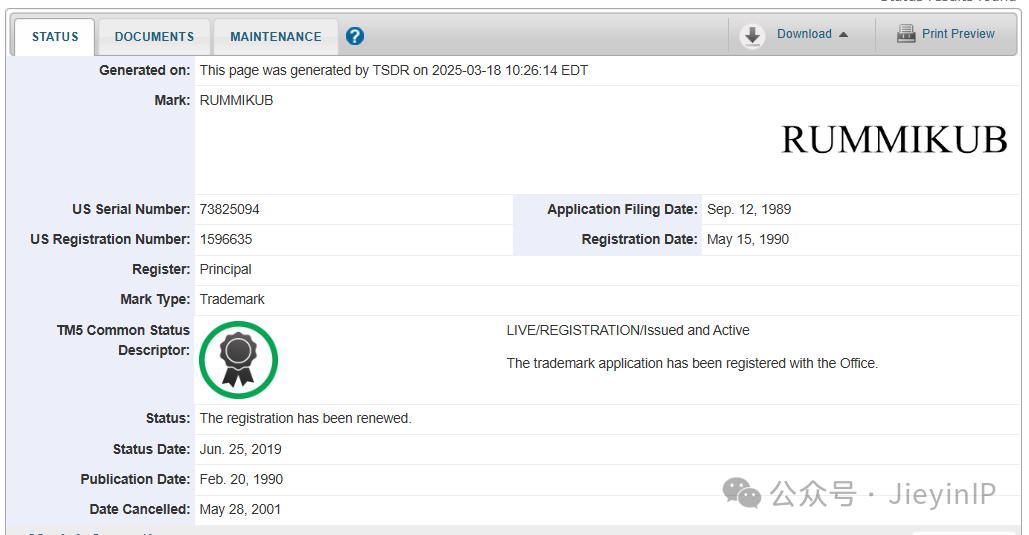Click LIVE/REGISTRATION/Issued and Active text
Image resolution: width=1029 pixels, height=535 pixels.
[627, 330]
